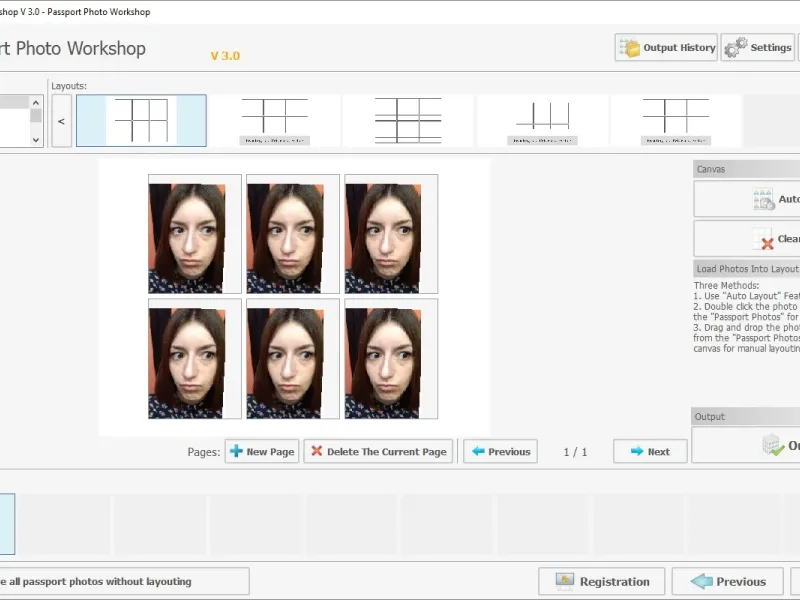The width and height of the screenshot is (800, 600).
Task: Click the 1 / 1 page indicator
Action: 576,452
